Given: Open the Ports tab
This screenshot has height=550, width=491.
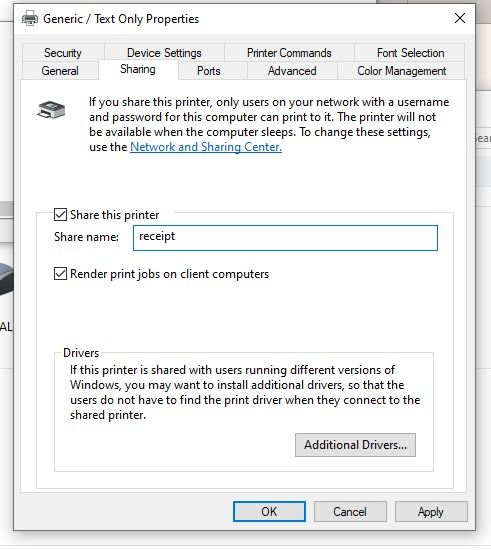Looking at the screenshot, I should click(209, 71).
